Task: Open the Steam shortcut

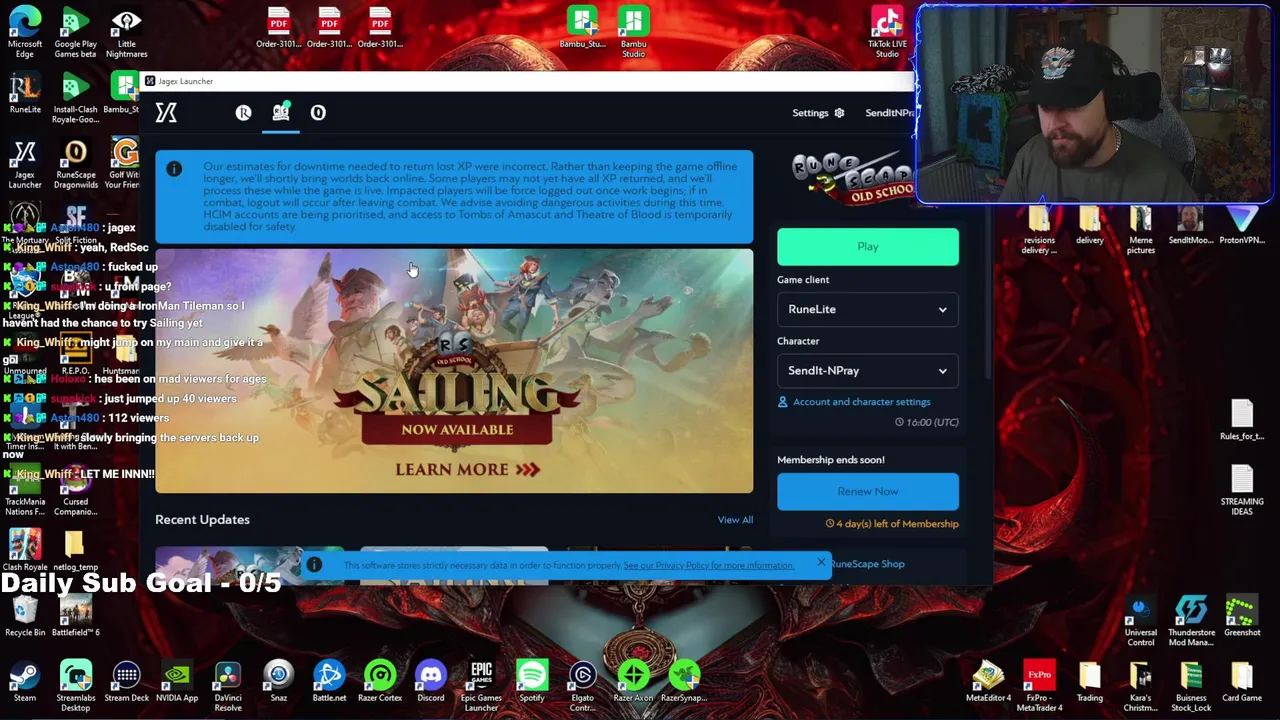Action: (x=25, y=681)
